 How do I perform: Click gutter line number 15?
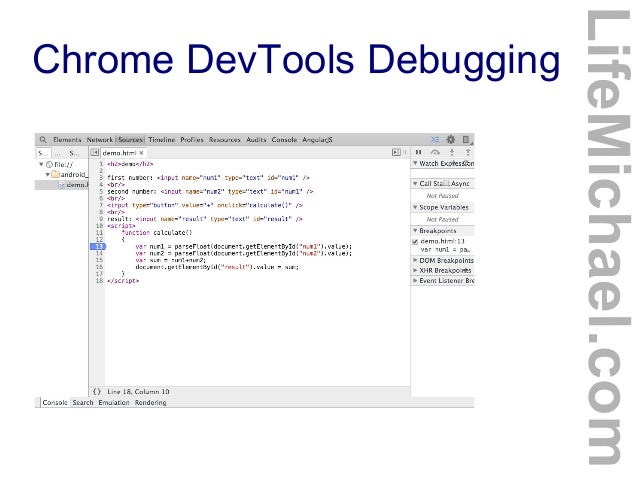(99, 260)
